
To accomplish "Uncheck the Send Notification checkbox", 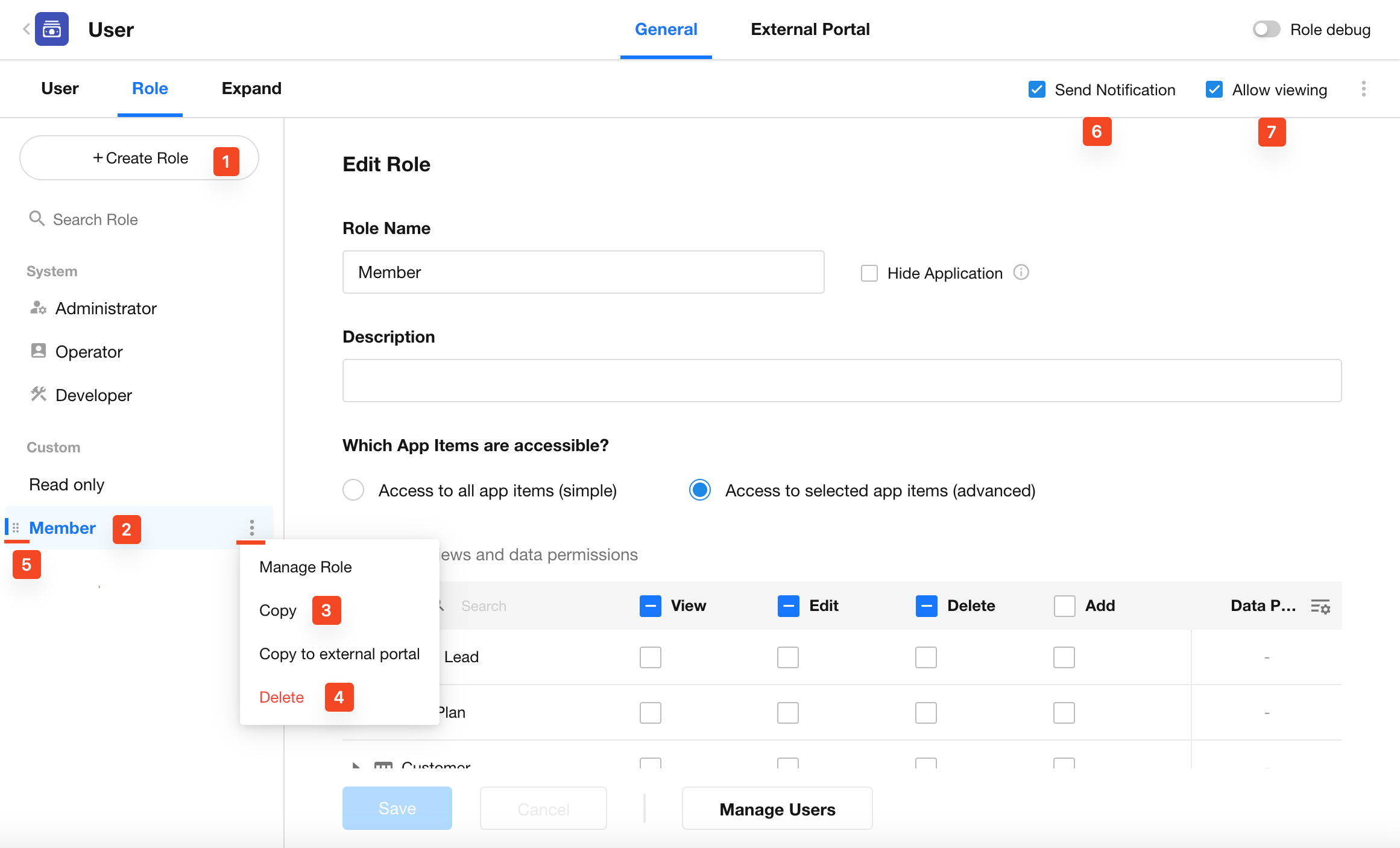I will 1036,90.
